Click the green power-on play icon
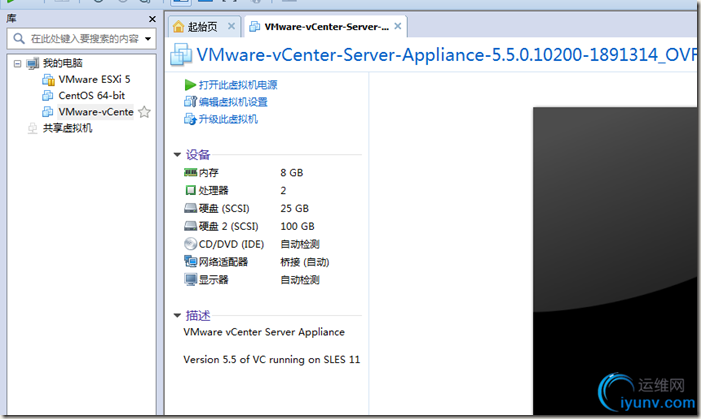The height and width of the screenshot is (419, 701). click(x=190, y=85)
